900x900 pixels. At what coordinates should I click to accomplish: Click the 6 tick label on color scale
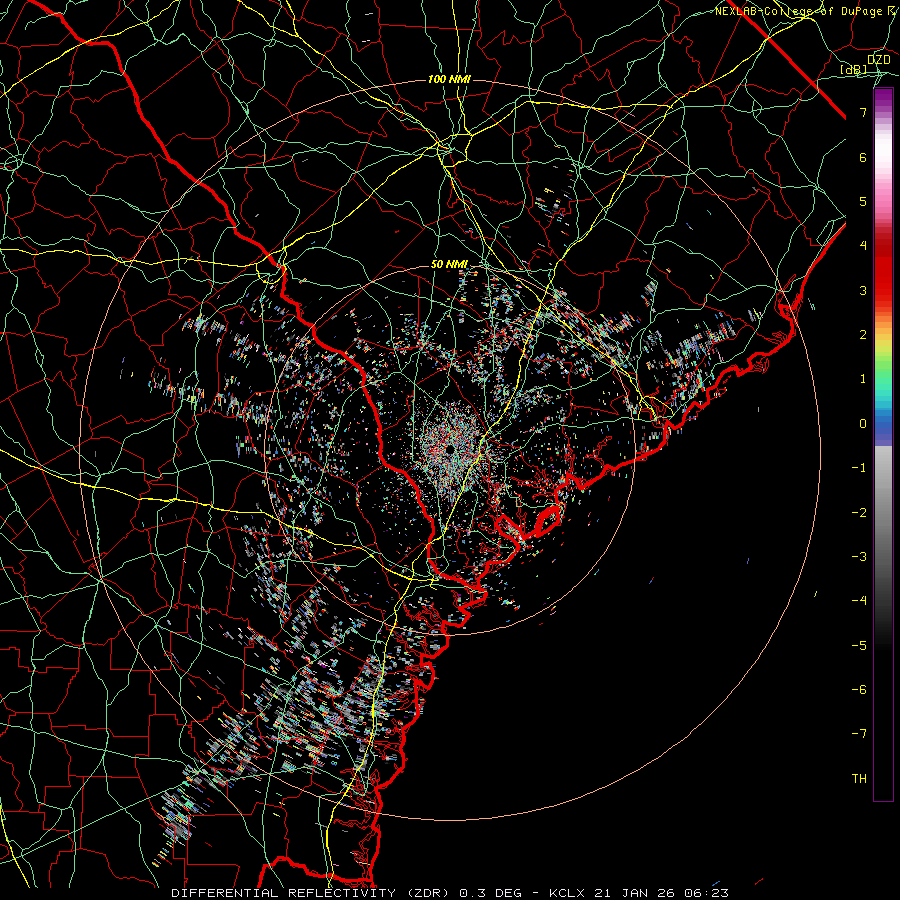point(863,157)
